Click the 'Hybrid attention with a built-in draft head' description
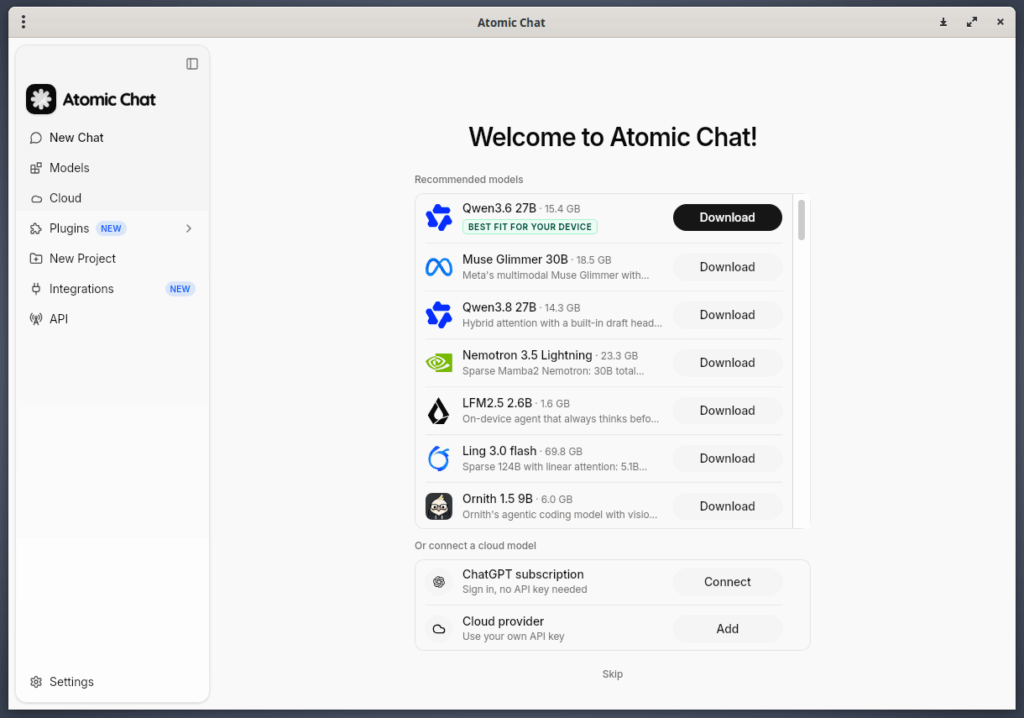This screenshot has height=718, width=1024. (562, 323)
